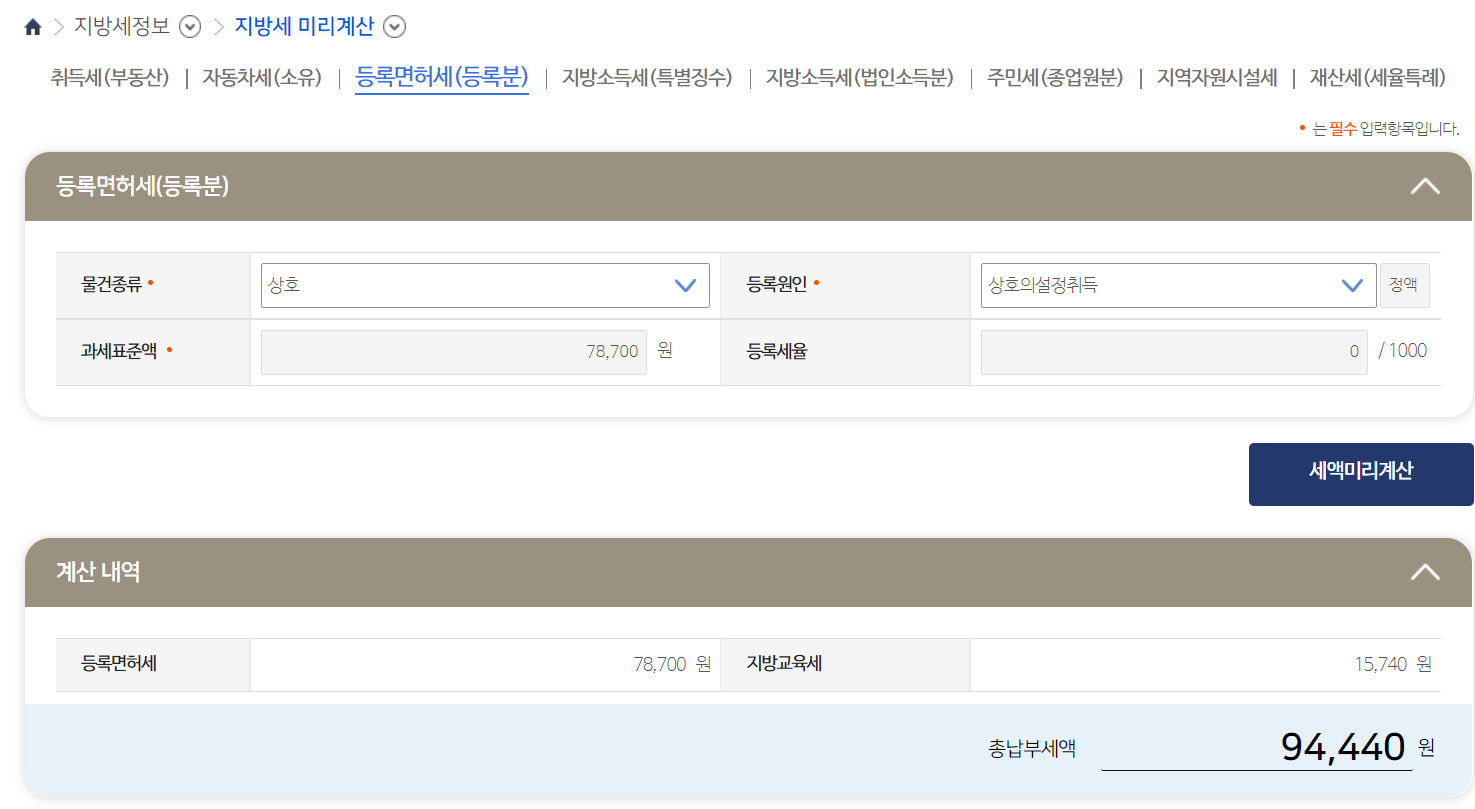Click the 세액미리계산 button
Viewport: 1475px width, 809px height.
point(1361,474)
